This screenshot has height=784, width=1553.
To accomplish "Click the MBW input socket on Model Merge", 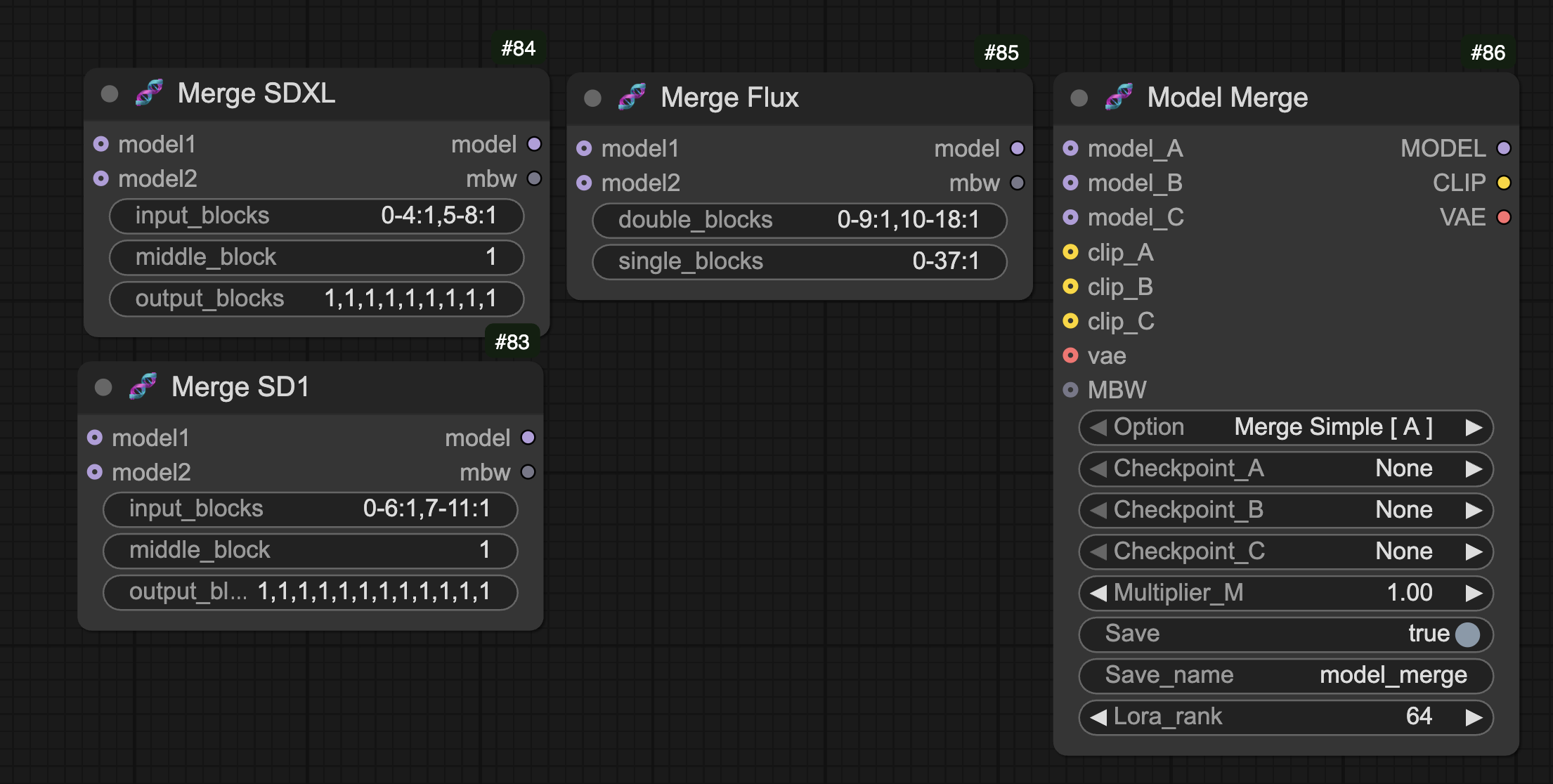I will [x=1070, y=389].
